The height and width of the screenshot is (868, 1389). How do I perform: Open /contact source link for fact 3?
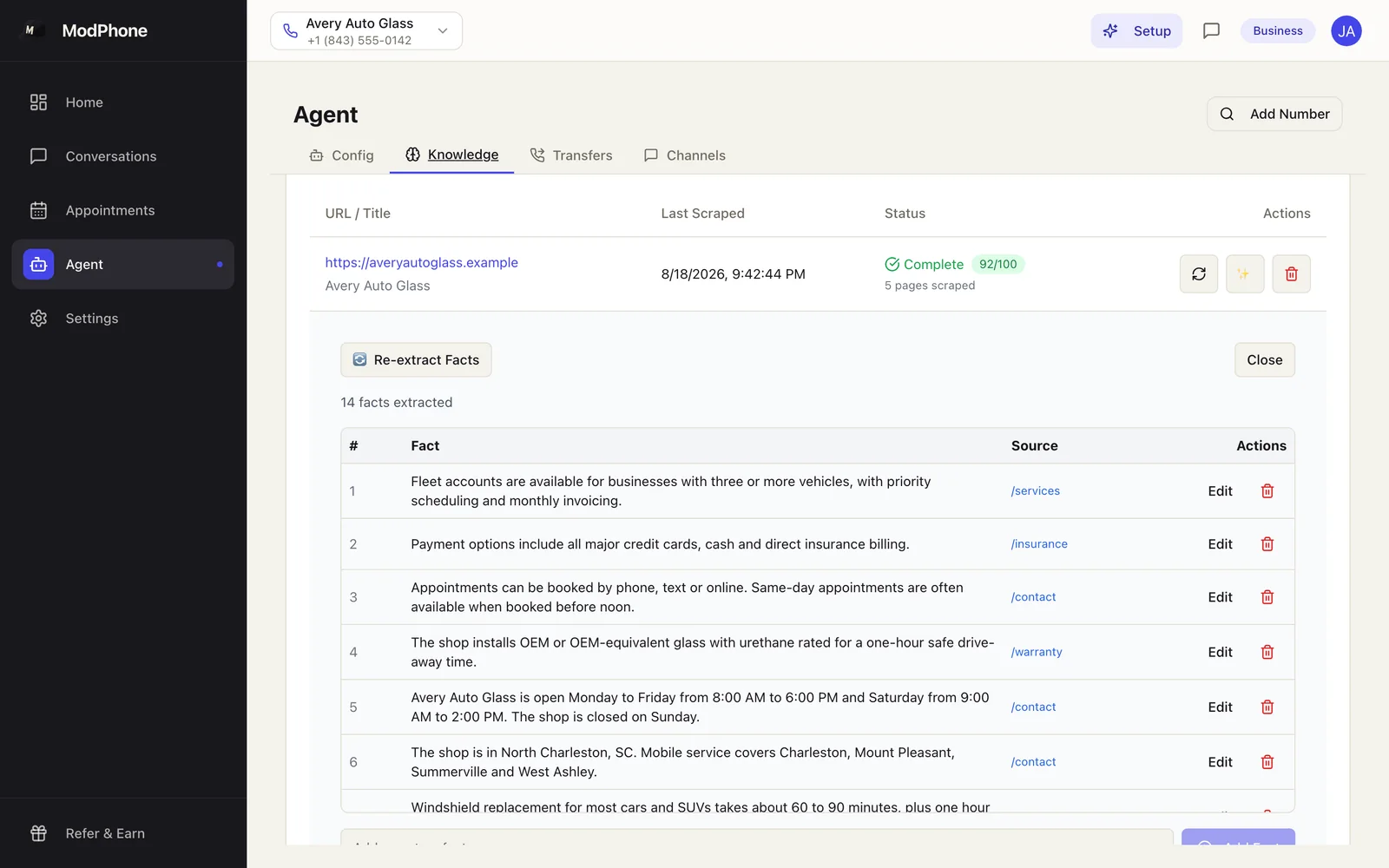1033,597
